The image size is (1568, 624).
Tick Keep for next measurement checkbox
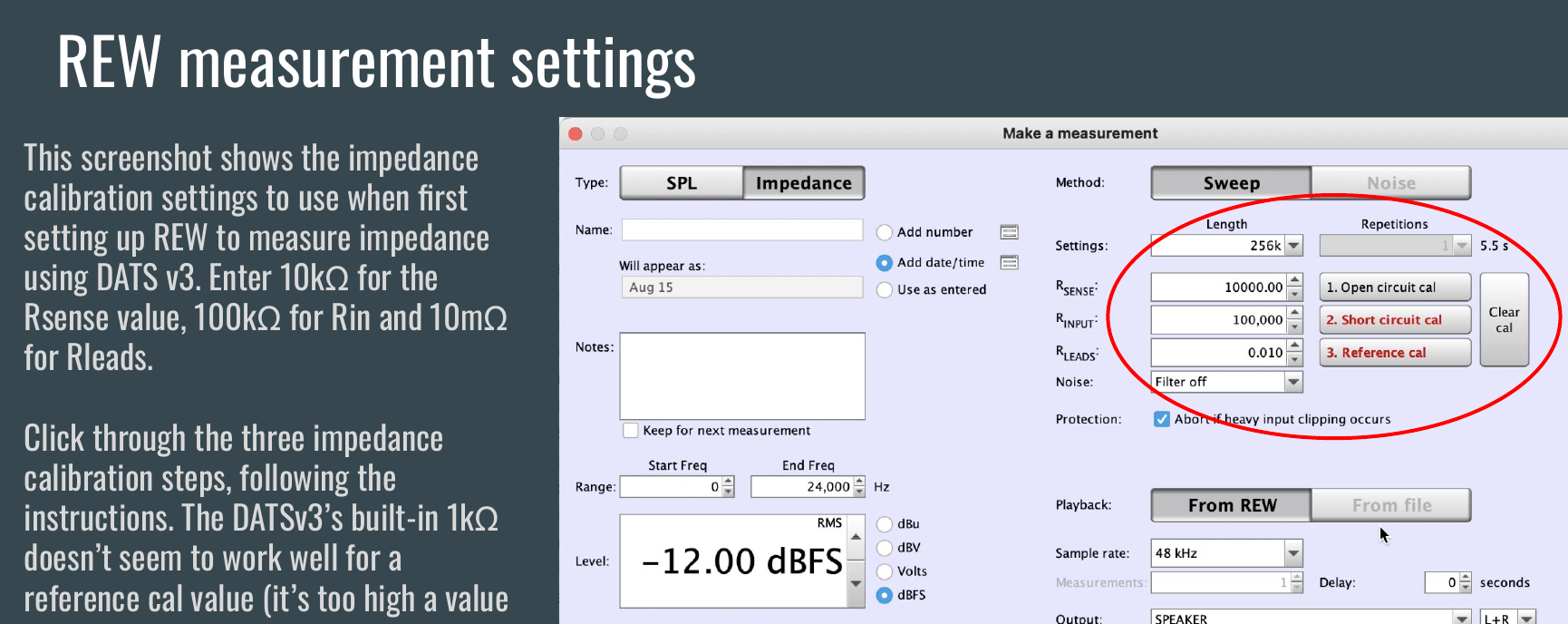coord(631,431)
